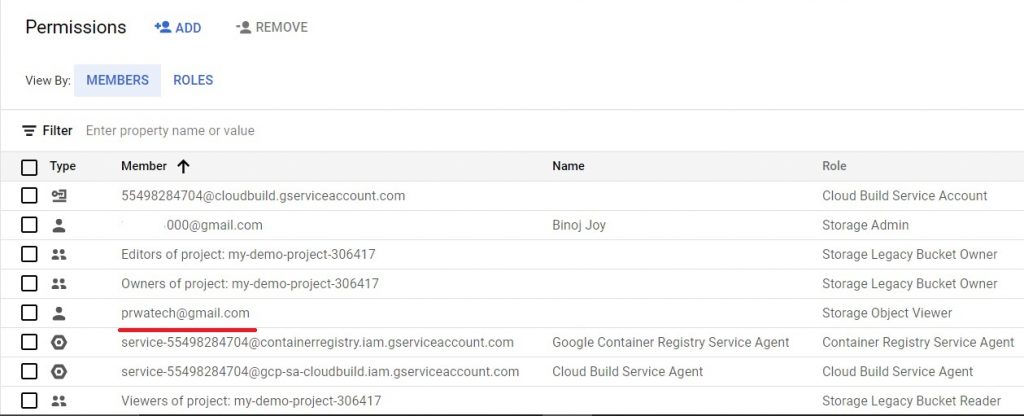This screenshot has height=416, width=1024.
Task: Click the service agent icon for containerregistry row
Action: [59, 343]
